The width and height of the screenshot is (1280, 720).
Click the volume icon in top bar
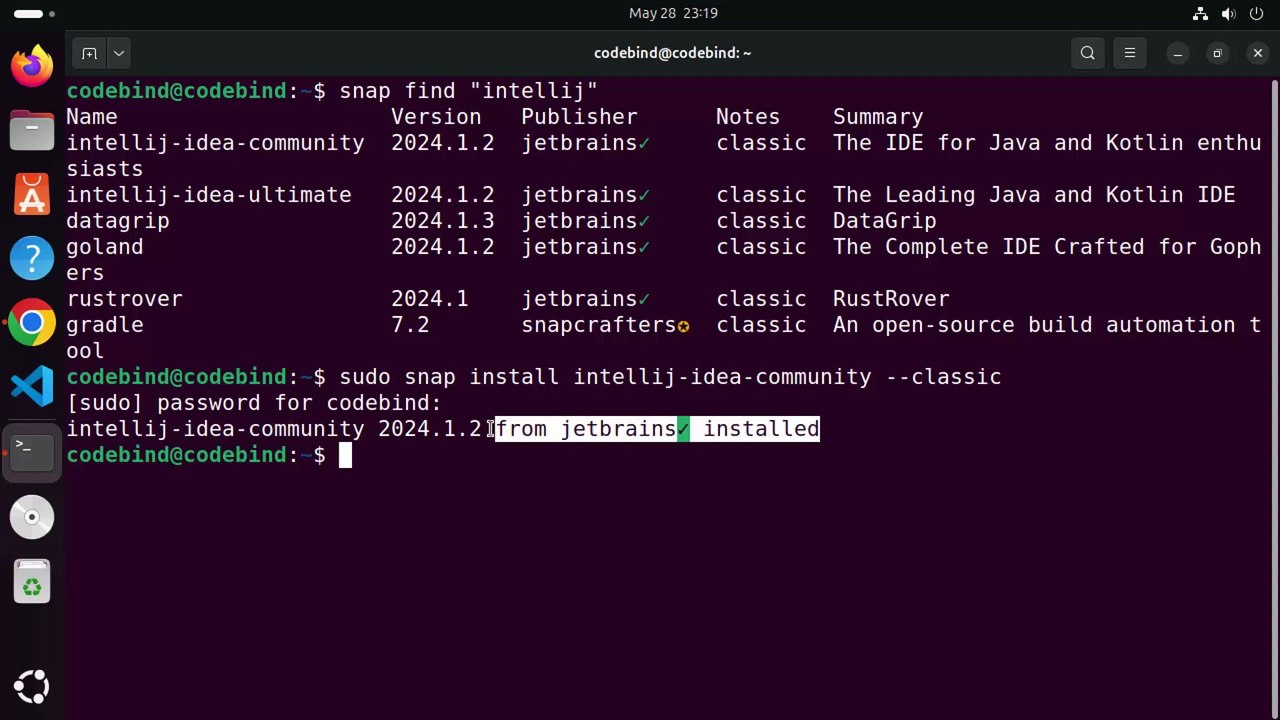(1228, 13)
